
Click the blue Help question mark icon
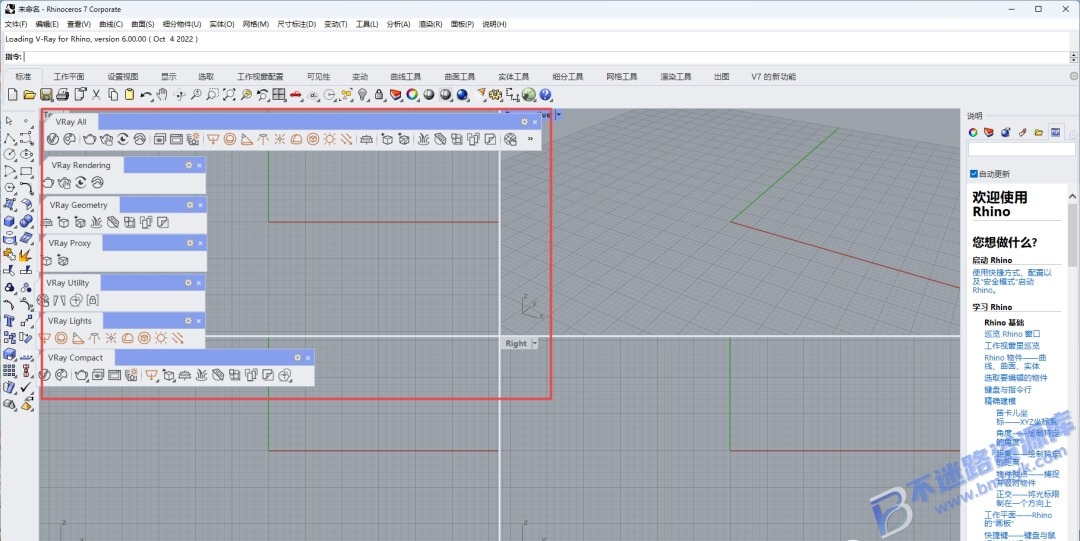[546, 94]
